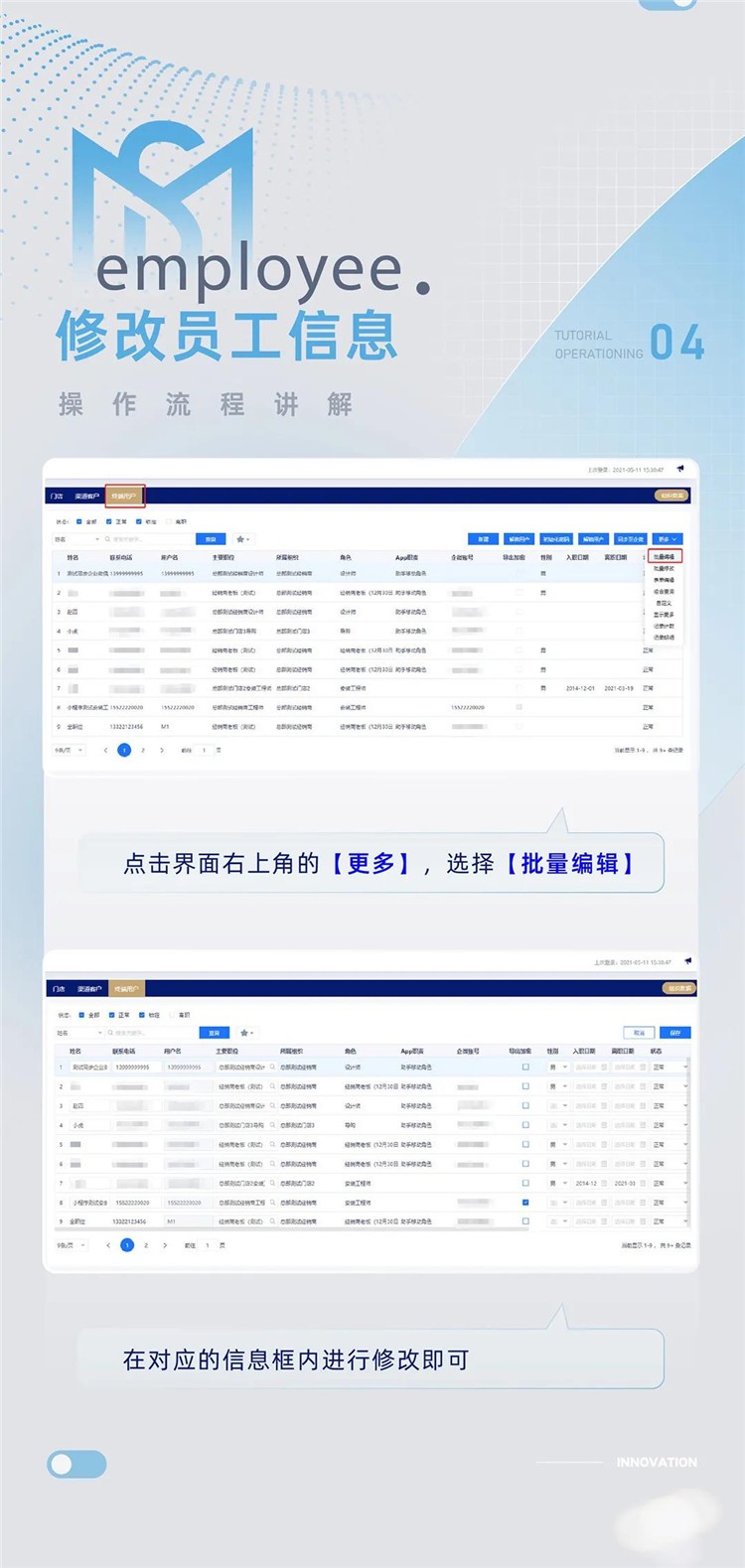Uncheck the checked 导出加密 box in row 8
Image resolution: width=745 pixels, height=1568 pixels.
525,1203
